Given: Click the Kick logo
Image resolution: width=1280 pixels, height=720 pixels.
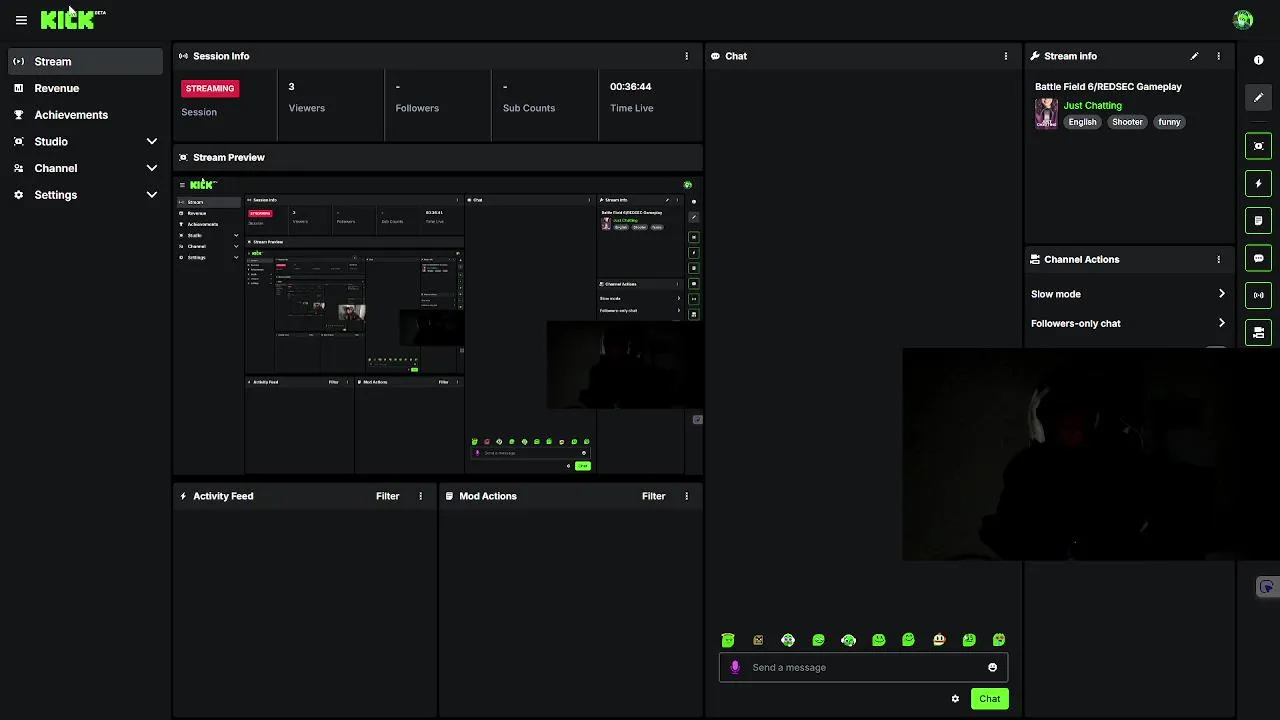Looking at the screenshot, I should [x=68, y=19].
